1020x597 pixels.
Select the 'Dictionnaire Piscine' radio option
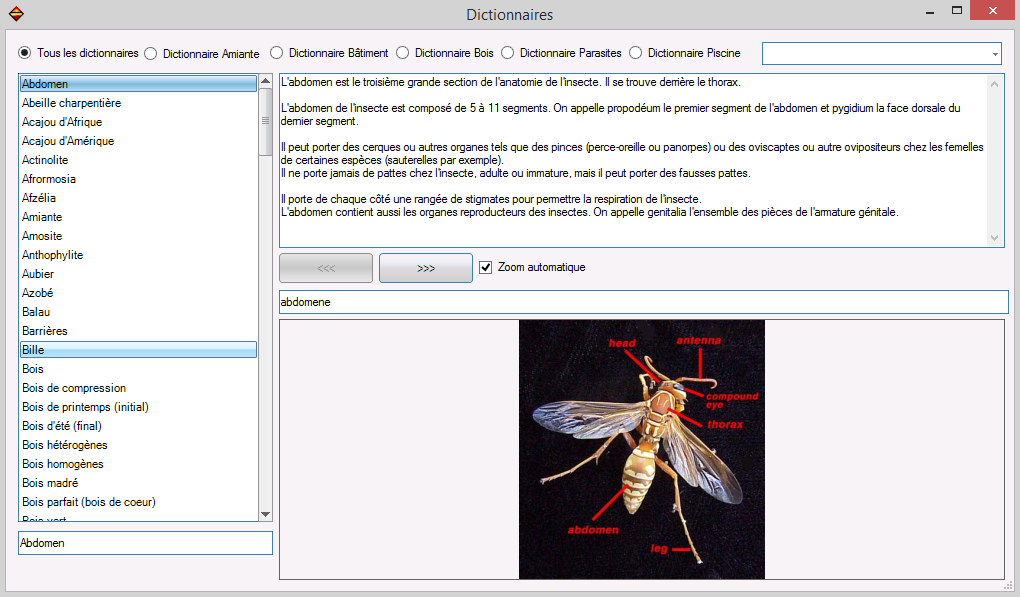tap(636, 53)
